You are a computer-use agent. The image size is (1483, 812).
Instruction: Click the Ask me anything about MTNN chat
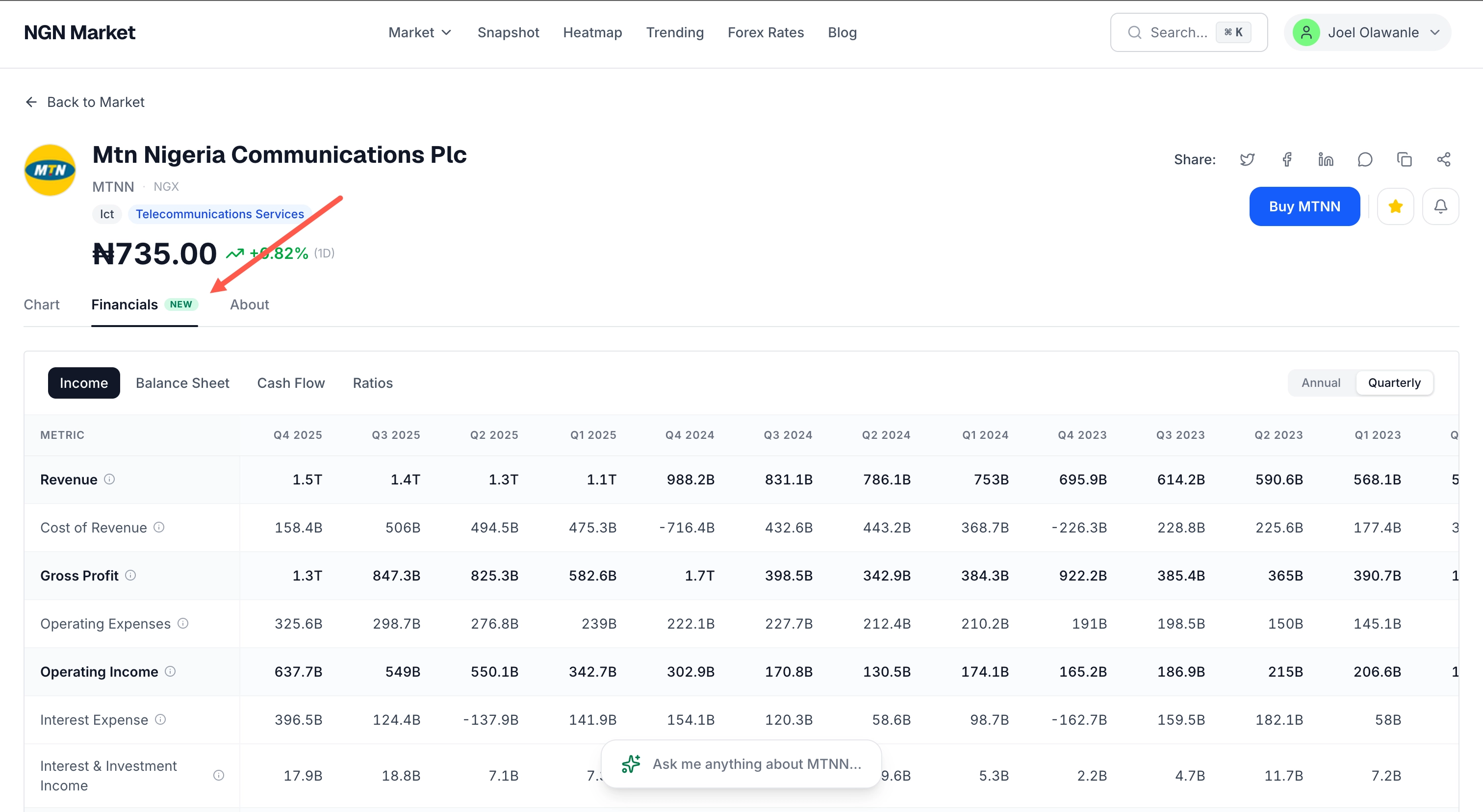point(741,763)
